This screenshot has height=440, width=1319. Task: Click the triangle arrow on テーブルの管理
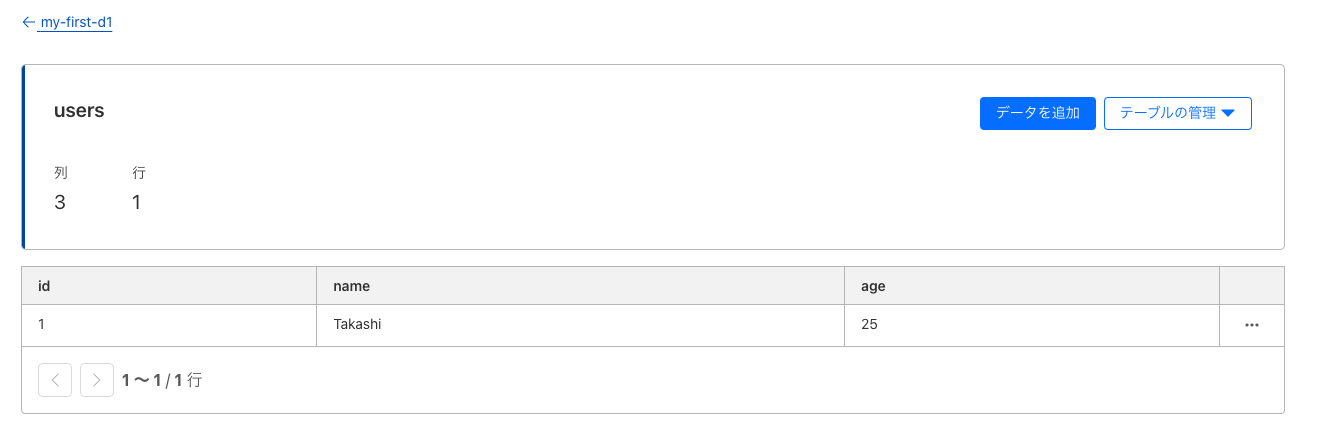tap(1229, 114)
